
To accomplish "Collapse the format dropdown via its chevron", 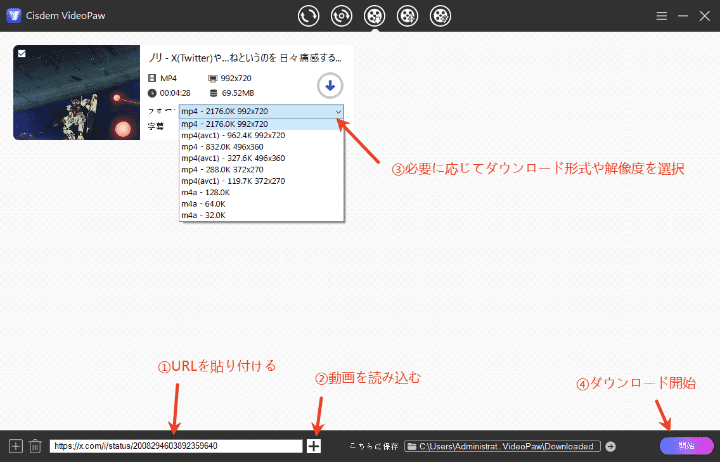I will [x=338, y=112].
